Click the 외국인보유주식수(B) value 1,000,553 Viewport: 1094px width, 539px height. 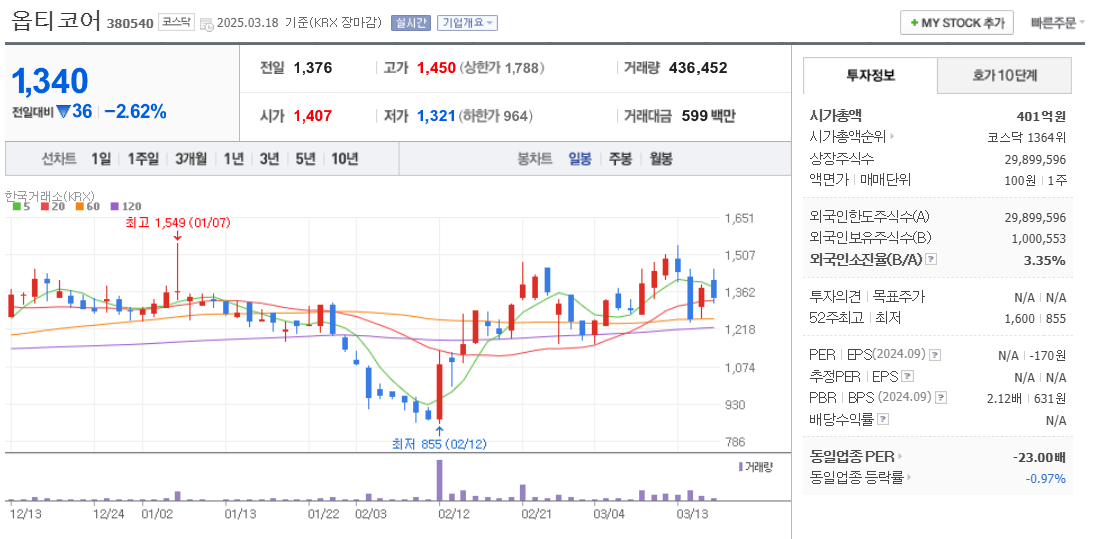(x=1039, y=238)
